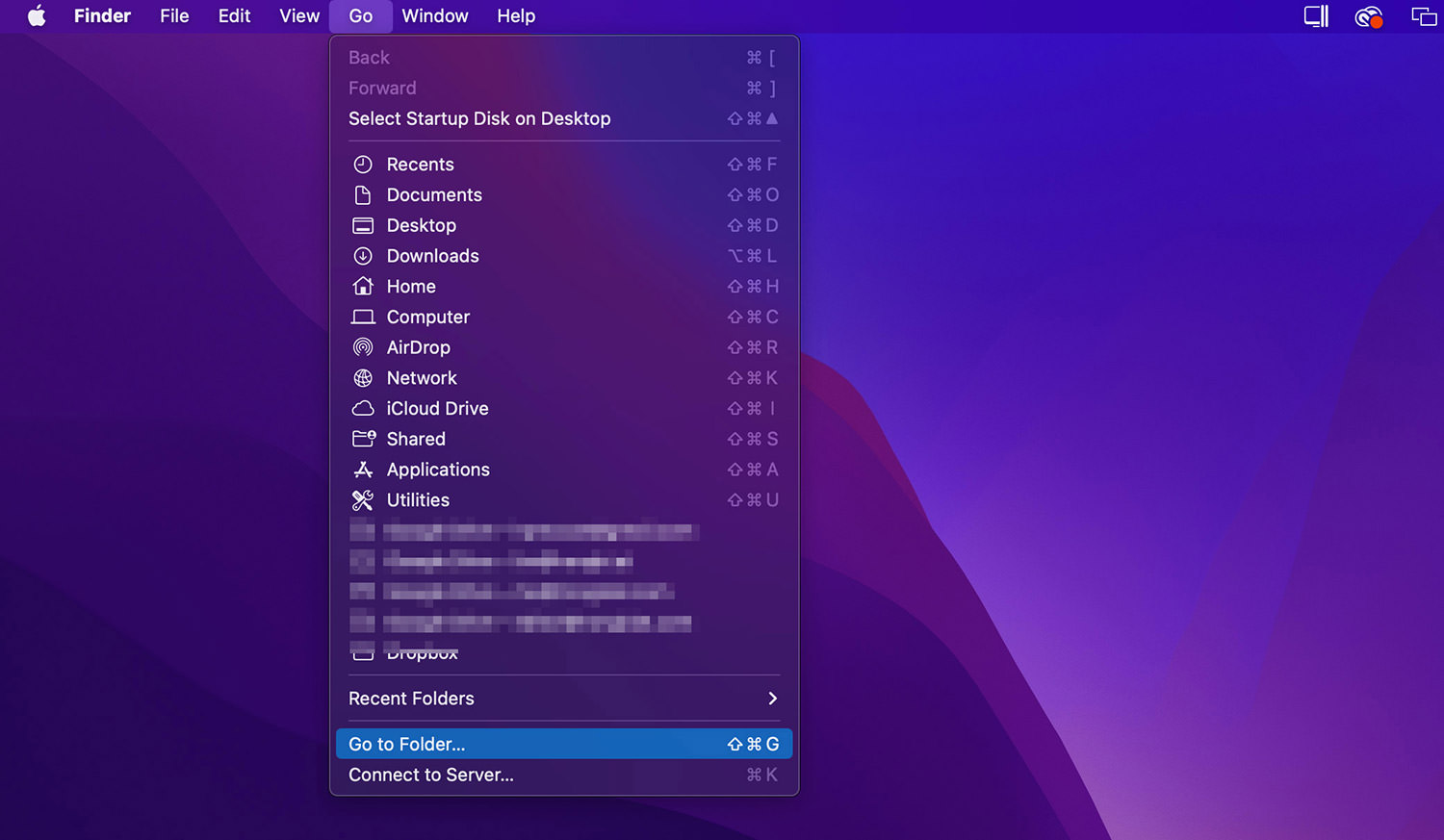Screen dimensions: 1444x840
Task: Click the Utilities tools icon
Action: 363,500
